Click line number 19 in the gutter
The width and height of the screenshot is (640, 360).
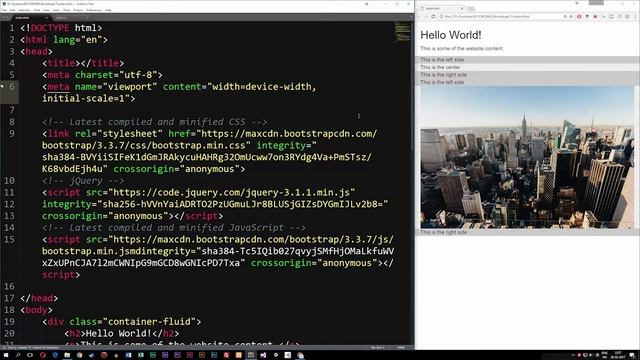[x=9, y=322]
